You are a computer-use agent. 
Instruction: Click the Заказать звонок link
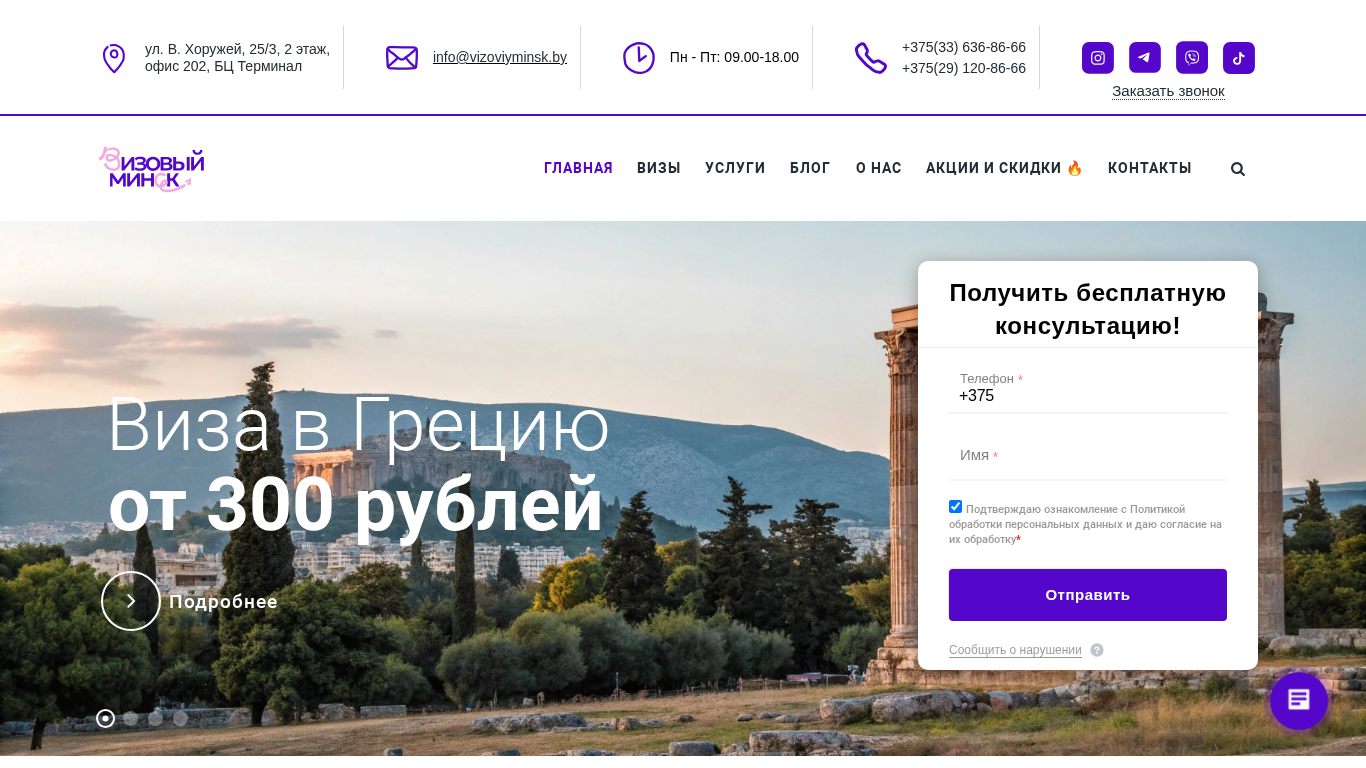1168,91
